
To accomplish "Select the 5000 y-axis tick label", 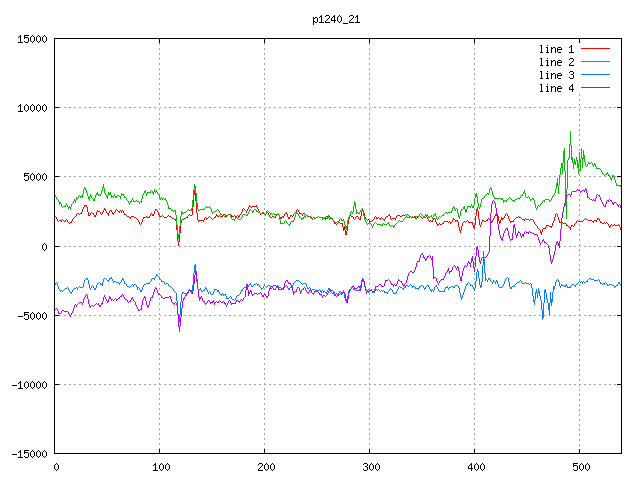I will (x=35, y=177).
